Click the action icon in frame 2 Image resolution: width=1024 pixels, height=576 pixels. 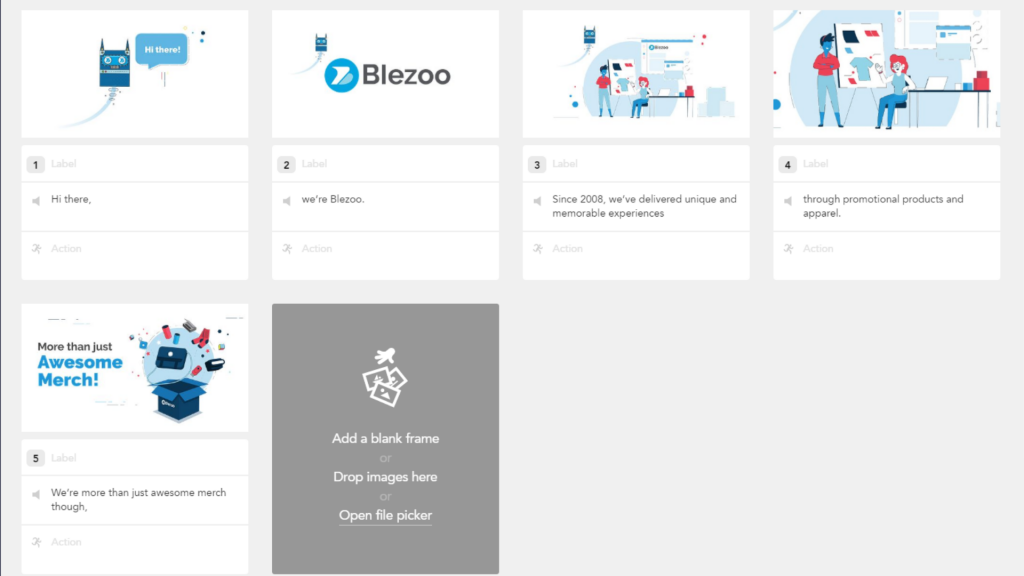(x=287, y=248)
